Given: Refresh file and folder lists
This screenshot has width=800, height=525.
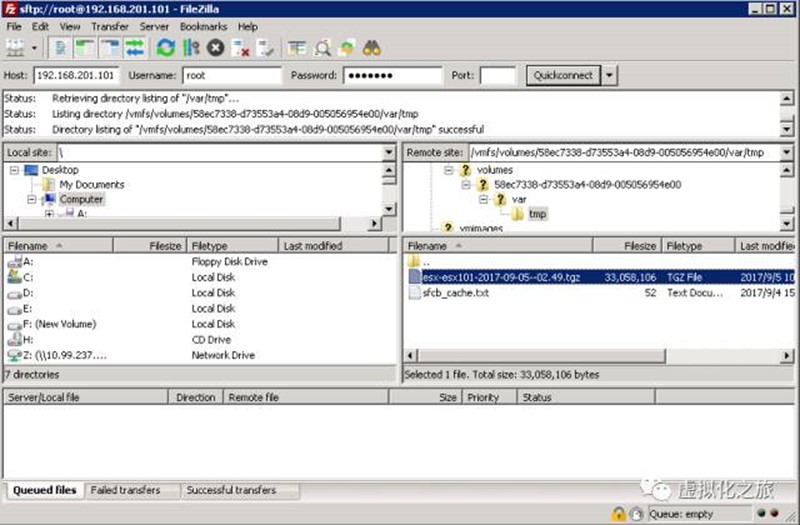Looking at the screenshot, I should 166,48.
